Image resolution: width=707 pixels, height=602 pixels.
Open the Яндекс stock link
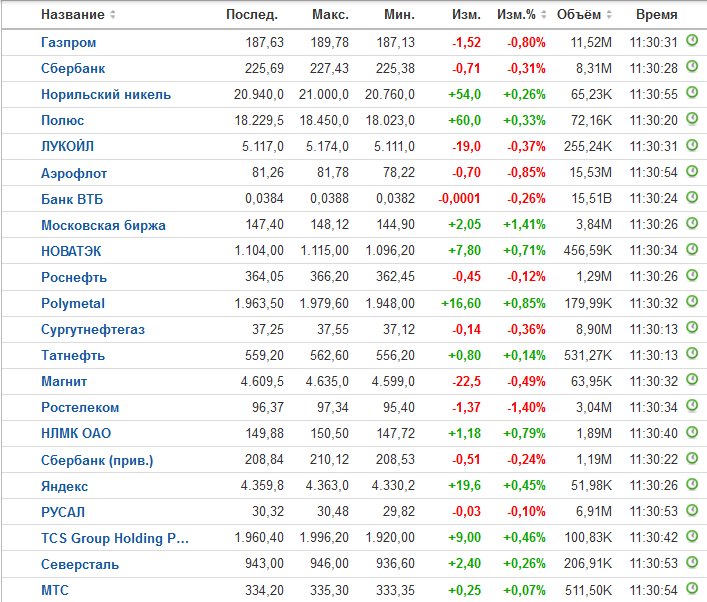pyautogui.click(x=64, y=487)
